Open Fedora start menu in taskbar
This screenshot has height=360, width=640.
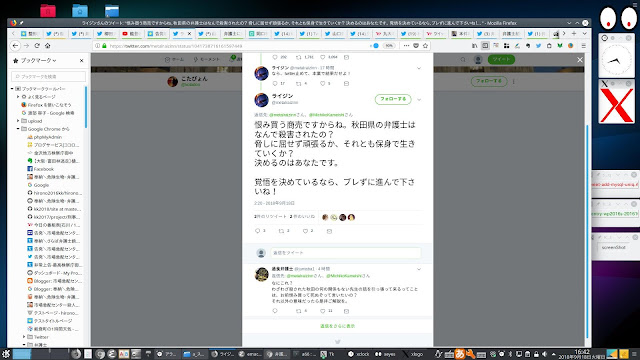(6, 354)
